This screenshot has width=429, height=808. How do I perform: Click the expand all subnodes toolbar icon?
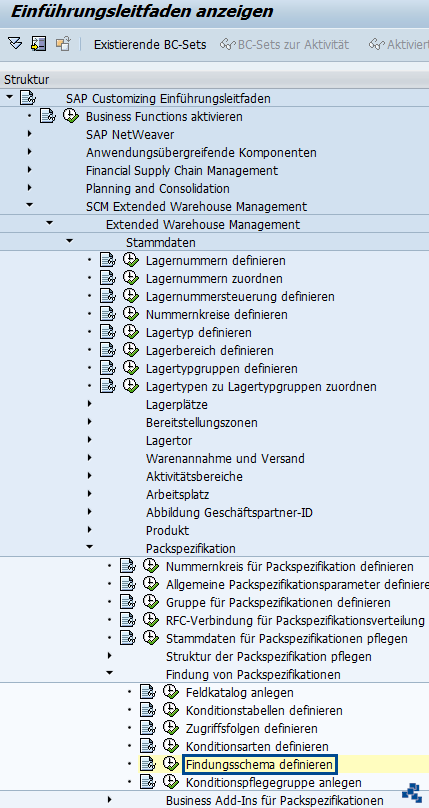[15, 44]
